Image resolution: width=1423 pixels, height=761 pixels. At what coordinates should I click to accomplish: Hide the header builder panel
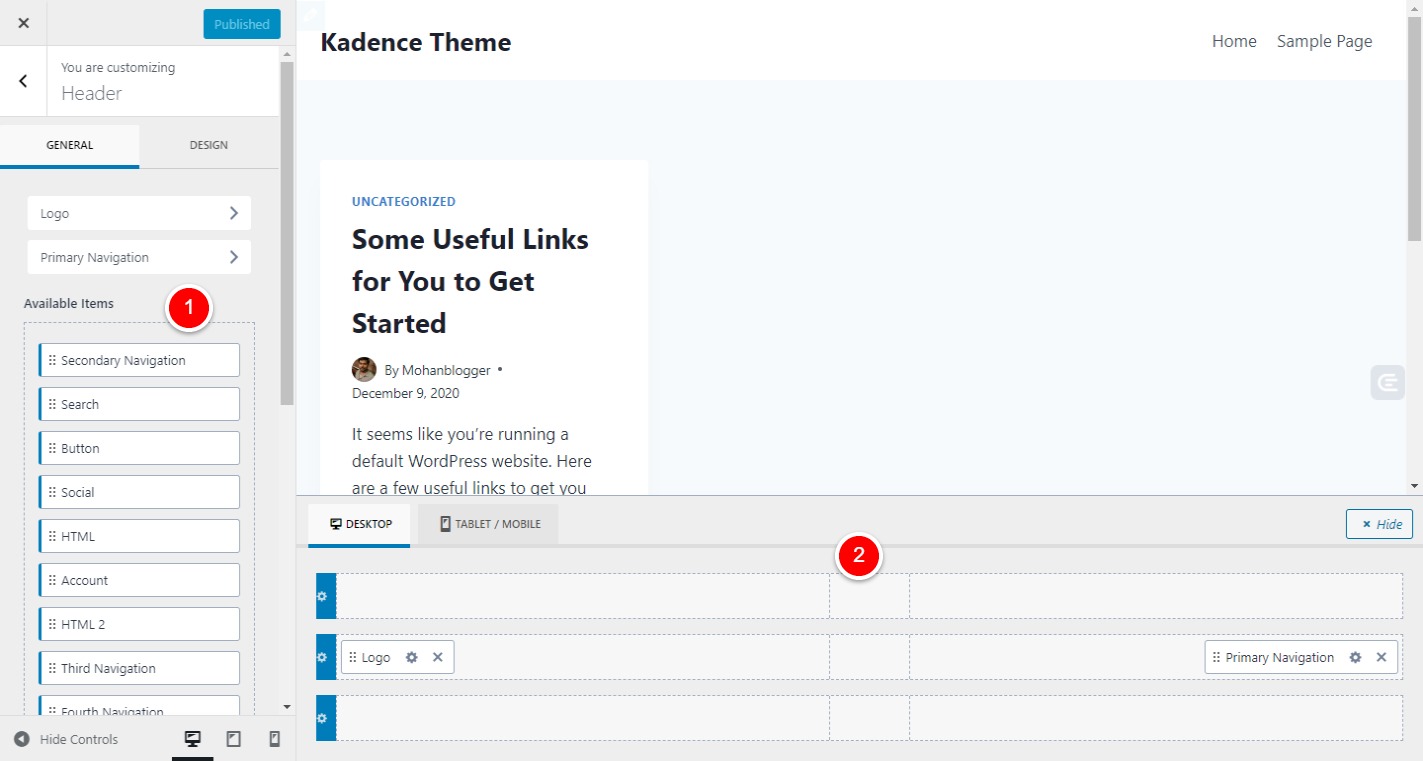(x=1379, y=524)
